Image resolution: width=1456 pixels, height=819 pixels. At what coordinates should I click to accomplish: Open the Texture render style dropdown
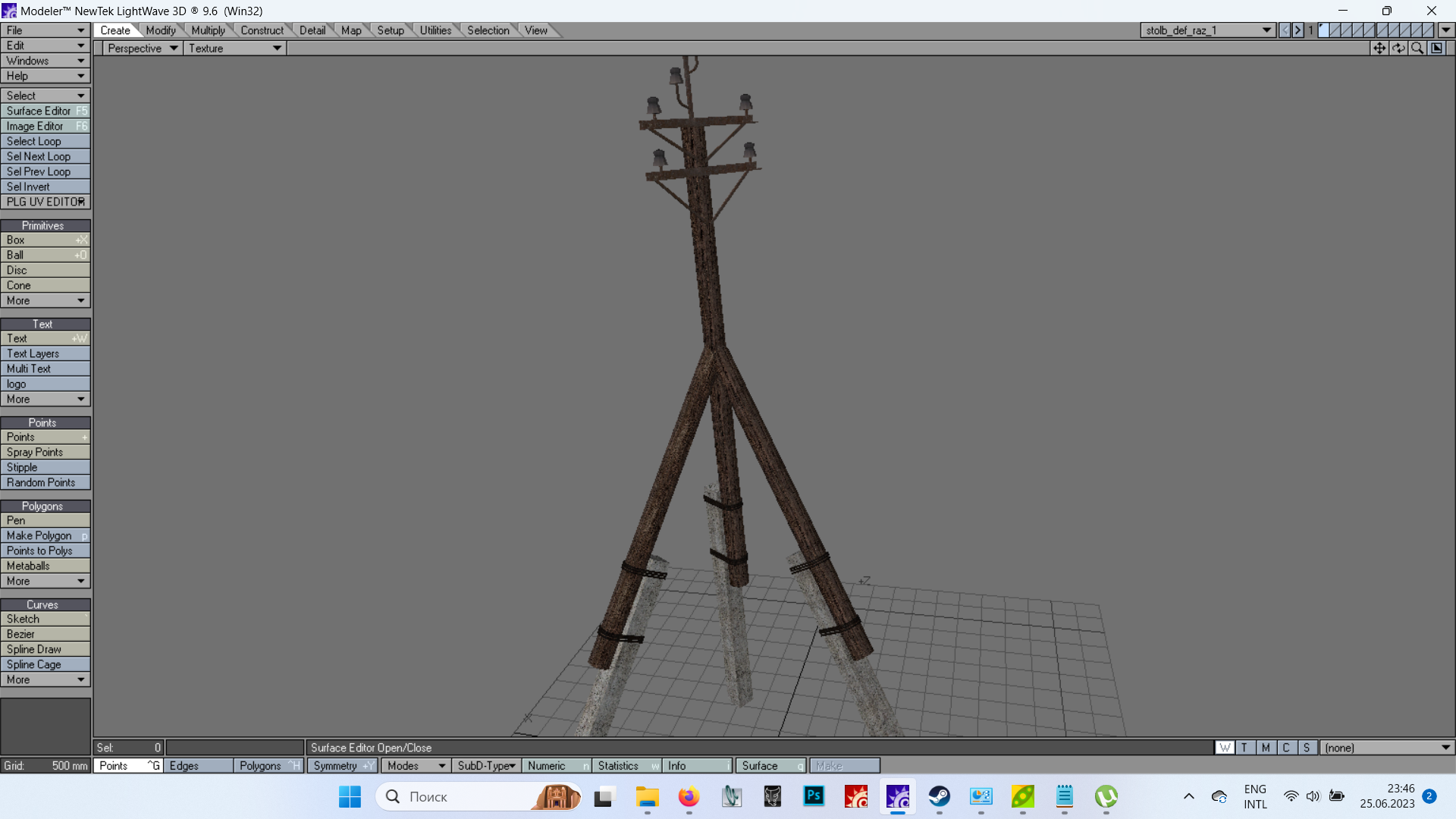point(234,49)
